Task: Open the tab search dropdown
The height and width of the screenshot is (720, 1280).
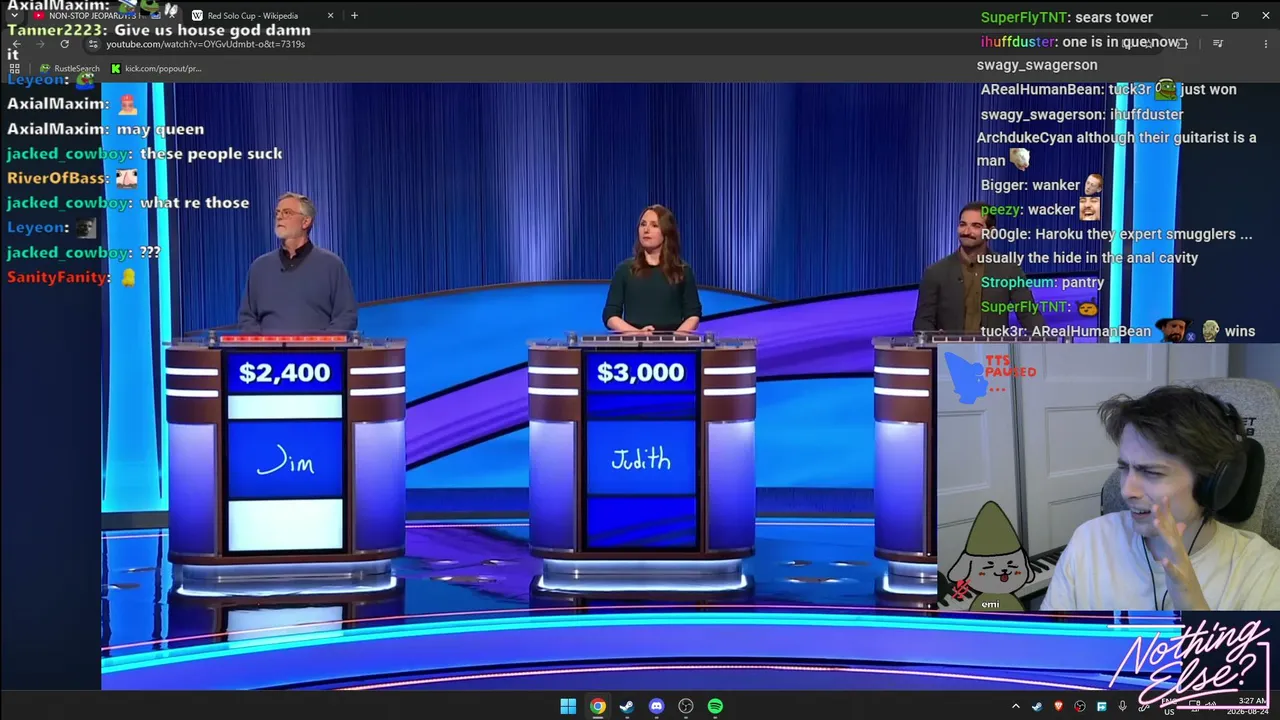Action: click(14, 15)
